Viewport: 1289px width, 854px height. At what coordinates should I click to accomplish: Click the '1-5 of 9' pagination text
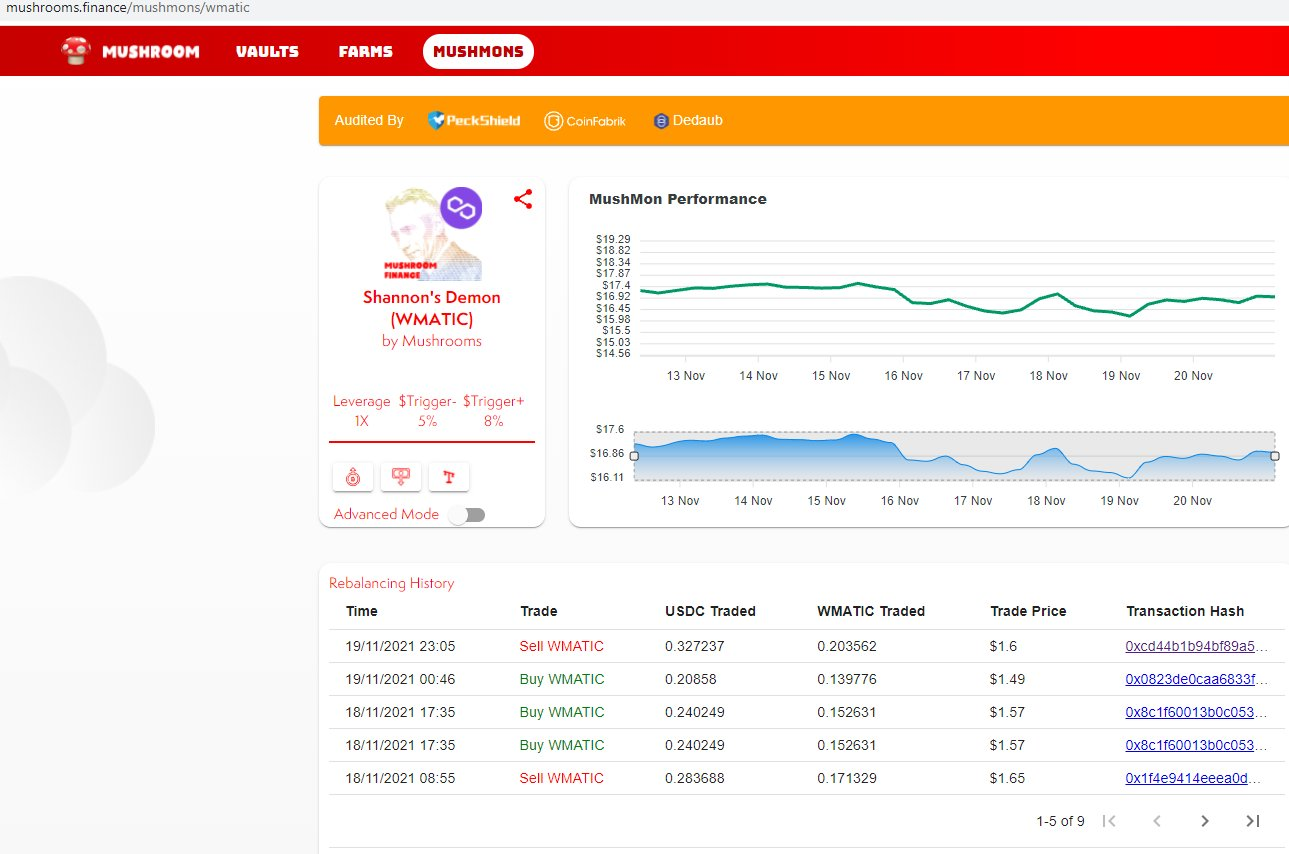(x=1060, y=821)
